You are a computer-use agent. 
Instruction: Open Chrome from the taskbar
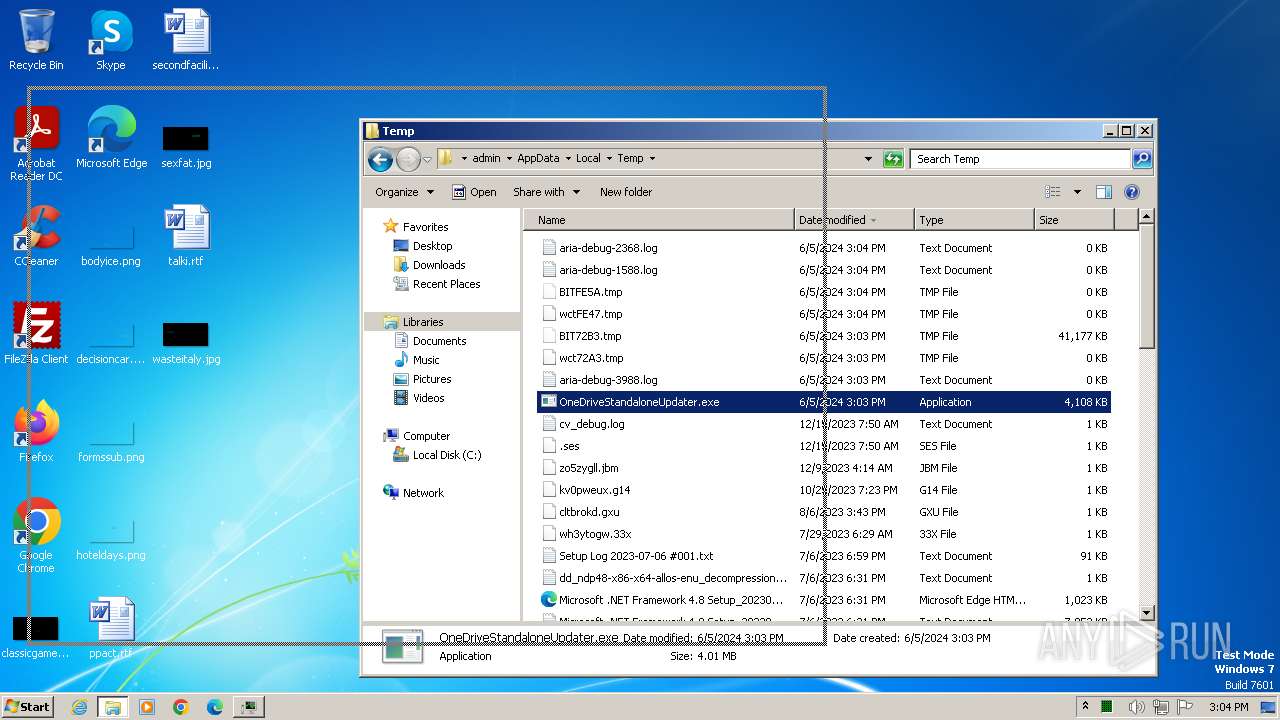181,707
